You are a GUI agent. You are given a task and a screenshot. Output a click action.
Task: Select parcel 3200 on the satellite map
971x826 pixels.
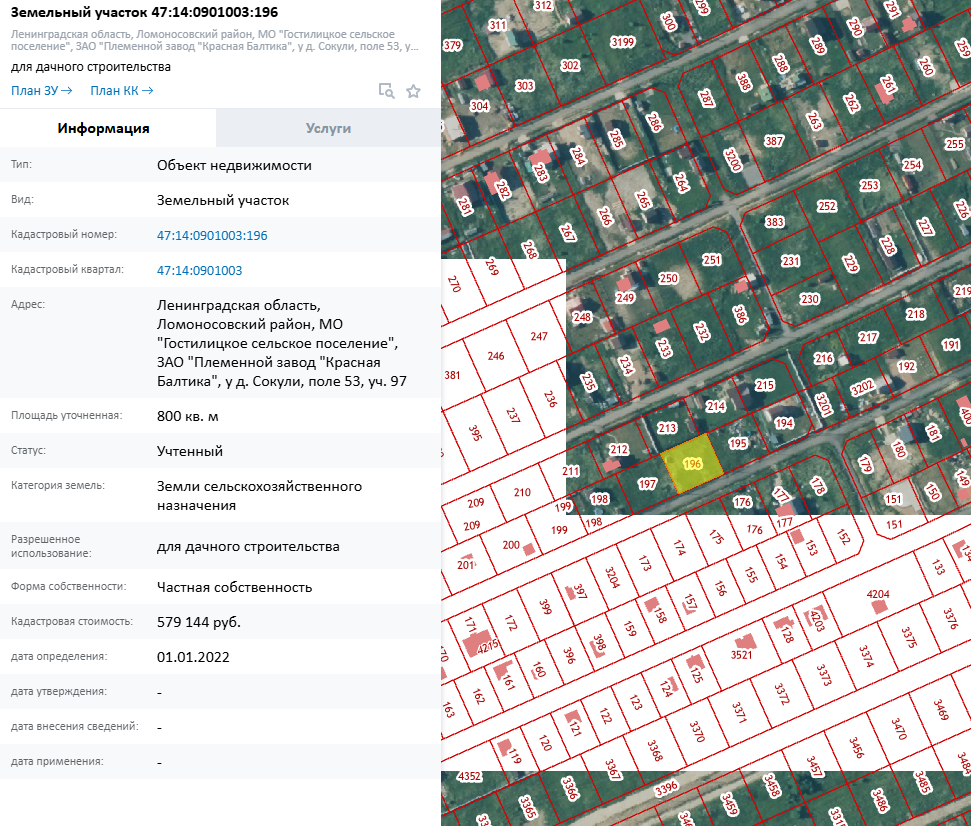tap(732, 160)
